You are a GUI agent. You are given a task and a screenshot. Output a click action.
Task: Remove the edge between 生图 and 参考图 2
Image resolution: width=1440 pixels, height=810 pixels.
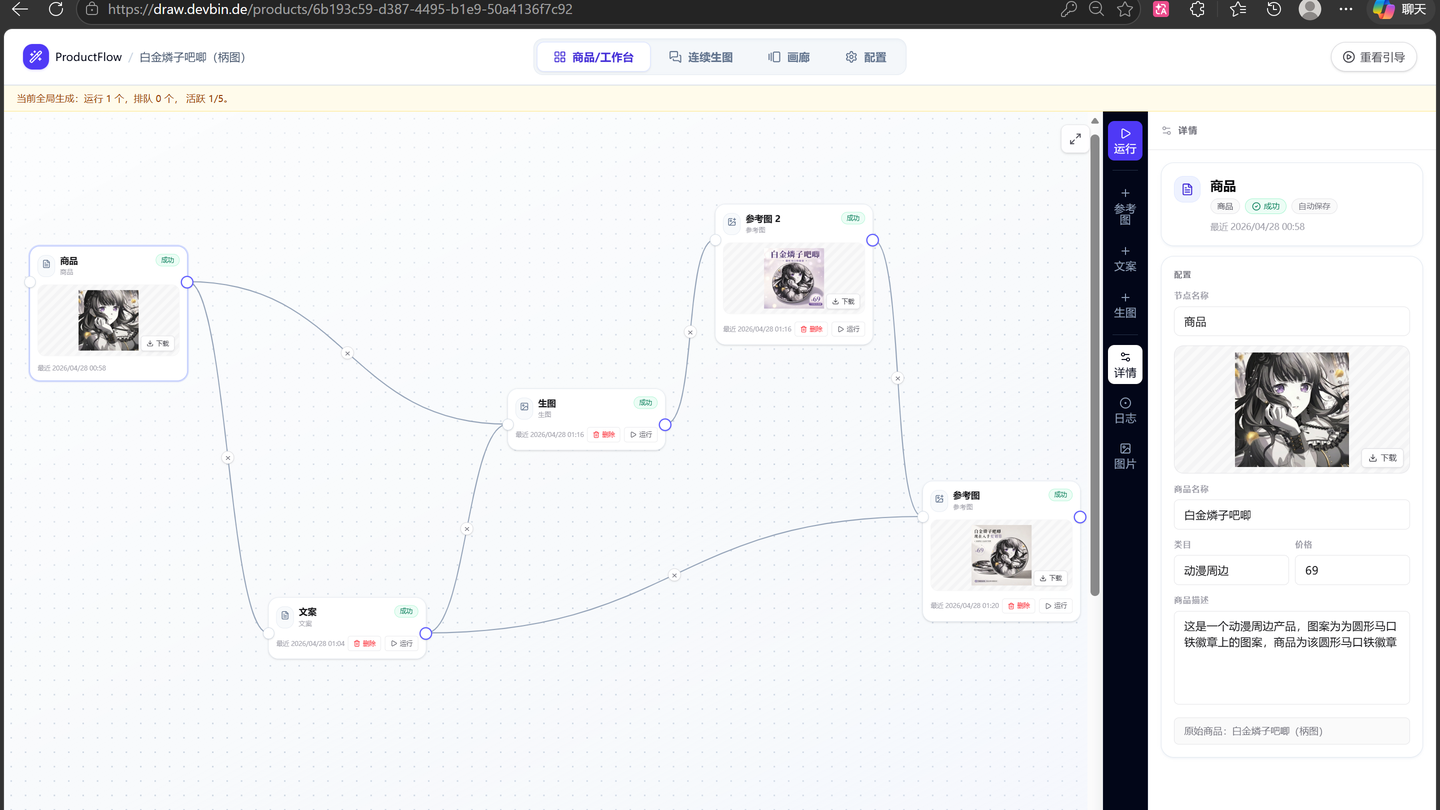(x=690, y=332)
